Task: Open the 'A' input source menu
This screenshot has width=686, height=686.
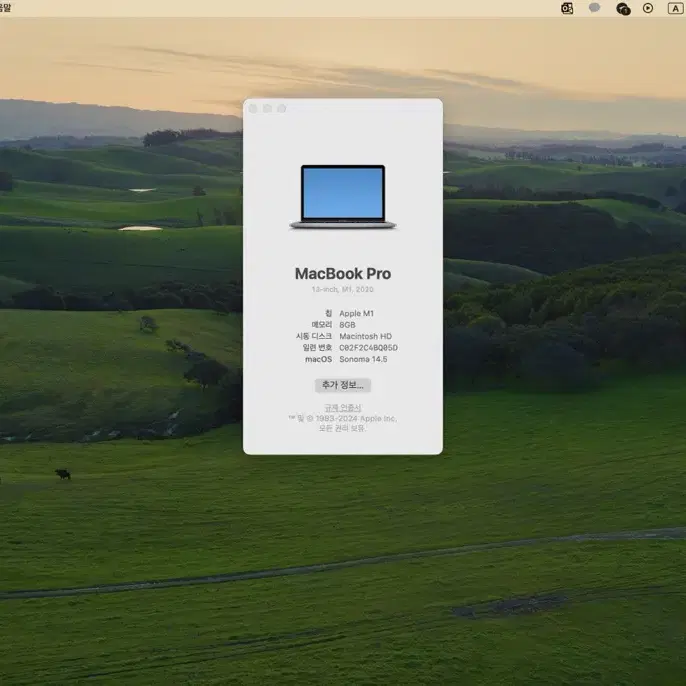Action: point(675,8)
